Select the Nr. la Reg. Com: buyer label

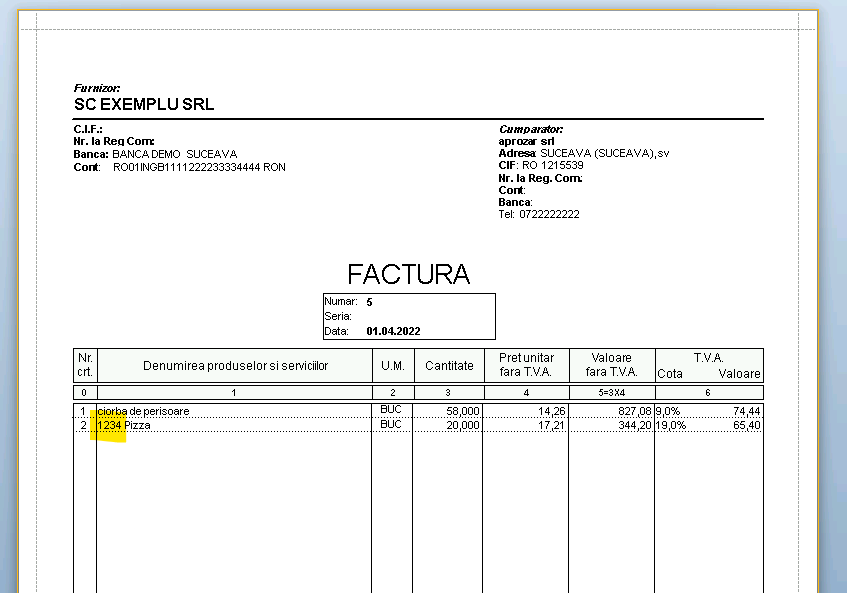[540, 178]
